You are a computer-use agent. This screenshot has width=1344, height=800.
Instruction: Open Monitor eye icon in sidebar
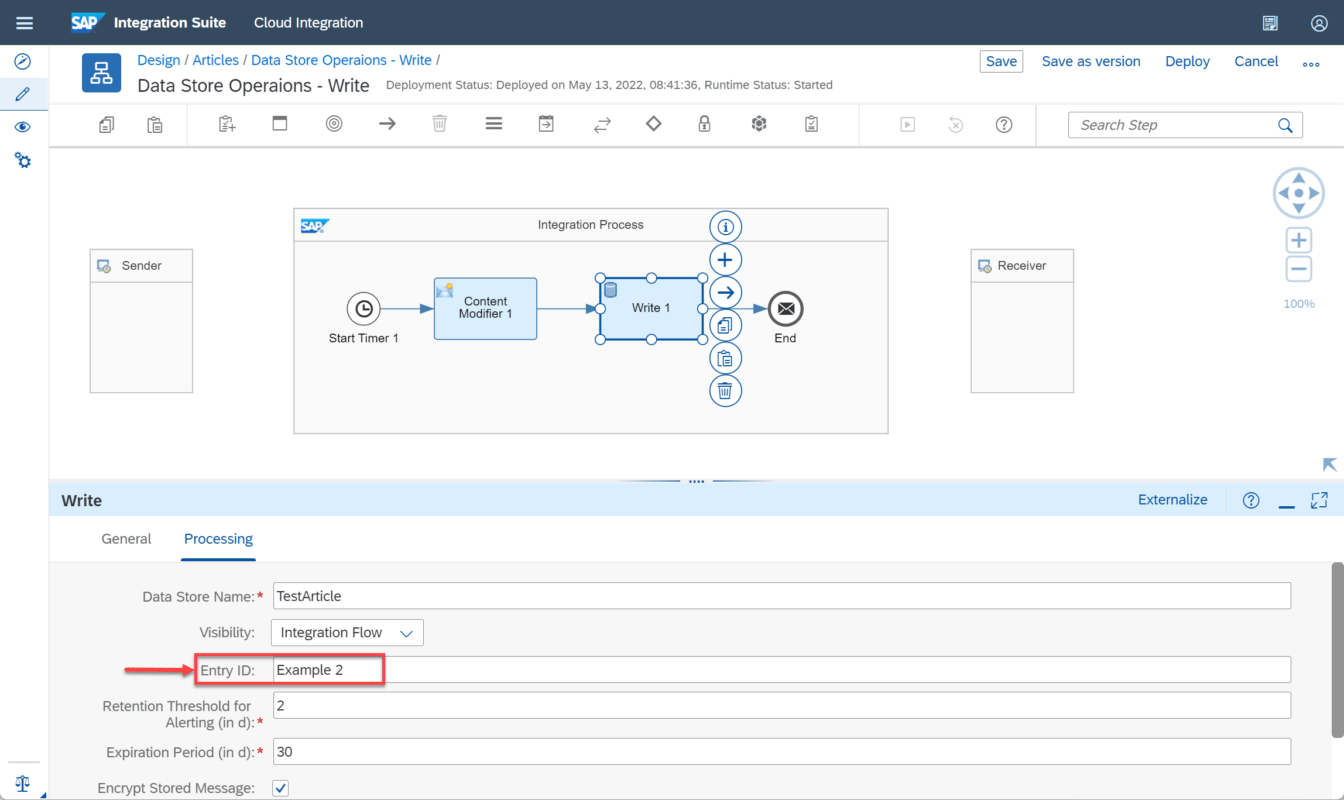(23, 127)
